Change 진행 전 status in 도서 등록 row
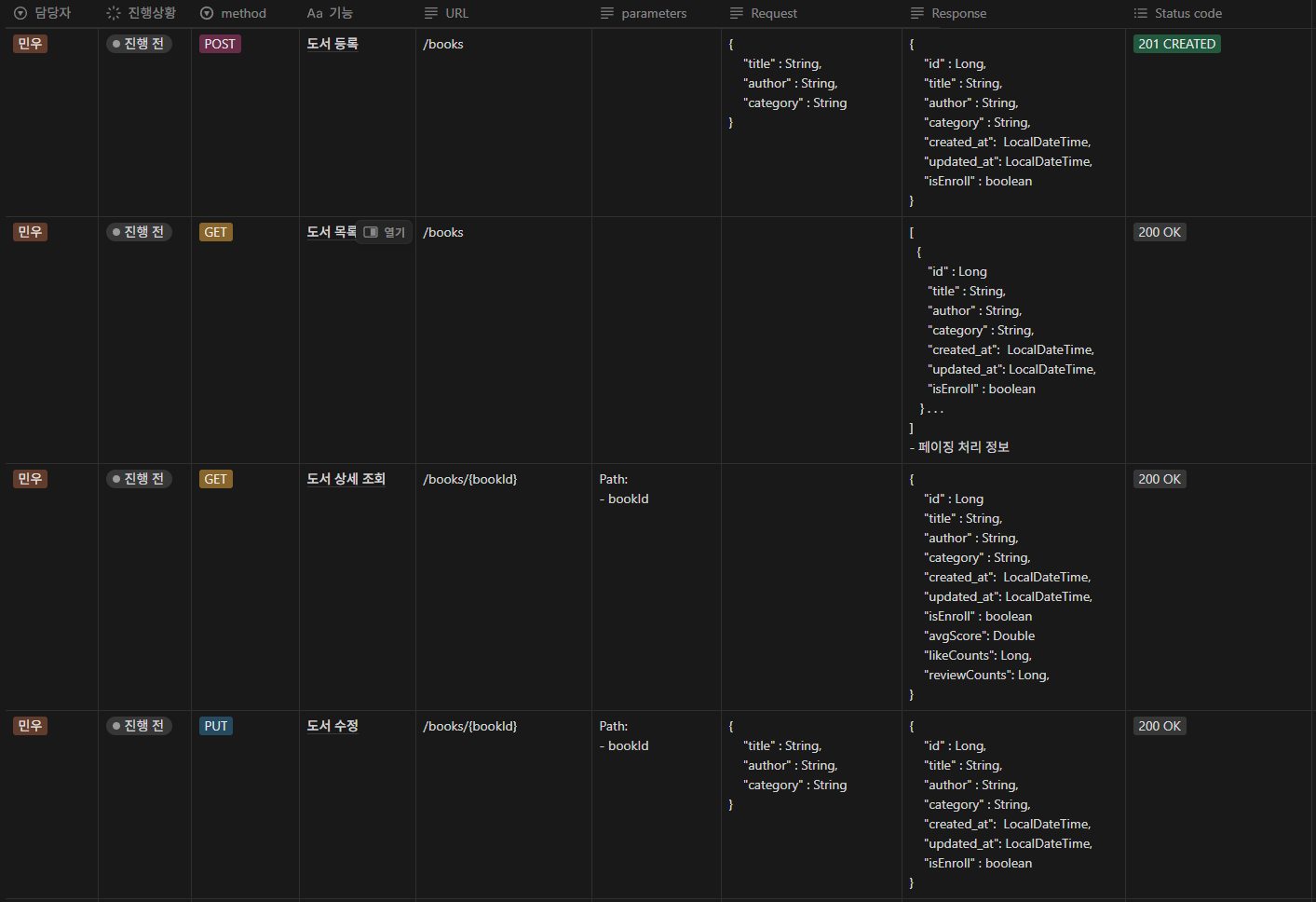Screen dimensions: 1316x902 point(139,44)
